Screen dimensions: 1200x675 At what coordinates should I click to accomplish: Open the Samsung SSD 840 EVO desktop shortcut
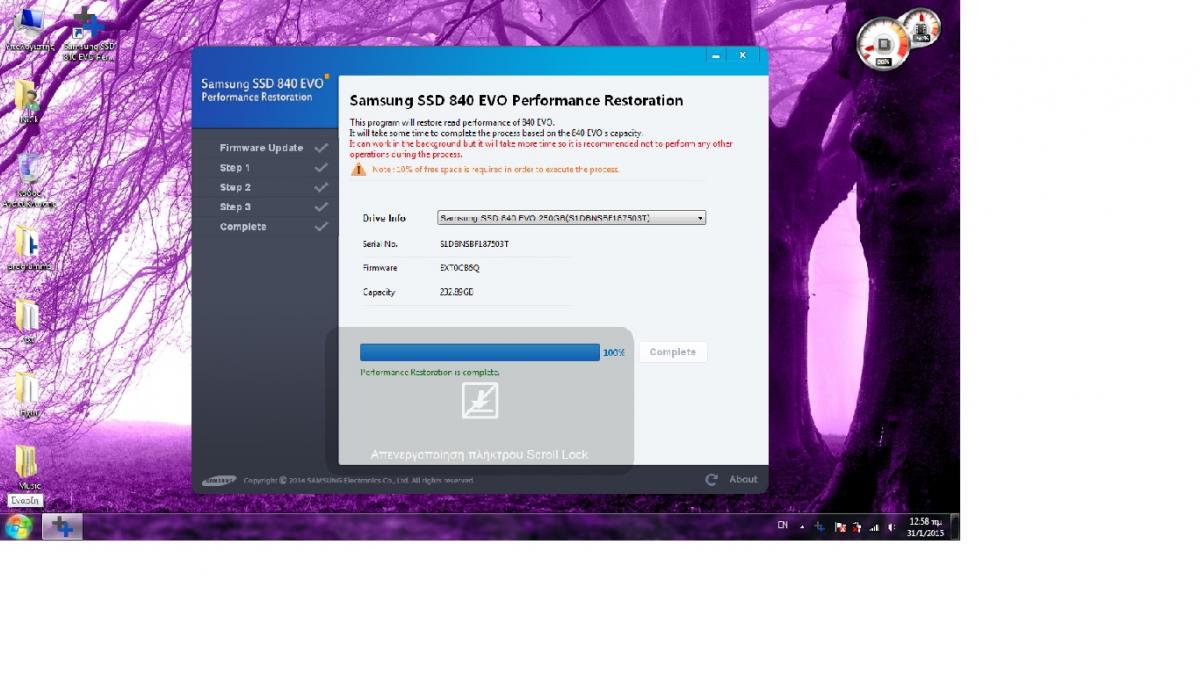click(89, 35)
